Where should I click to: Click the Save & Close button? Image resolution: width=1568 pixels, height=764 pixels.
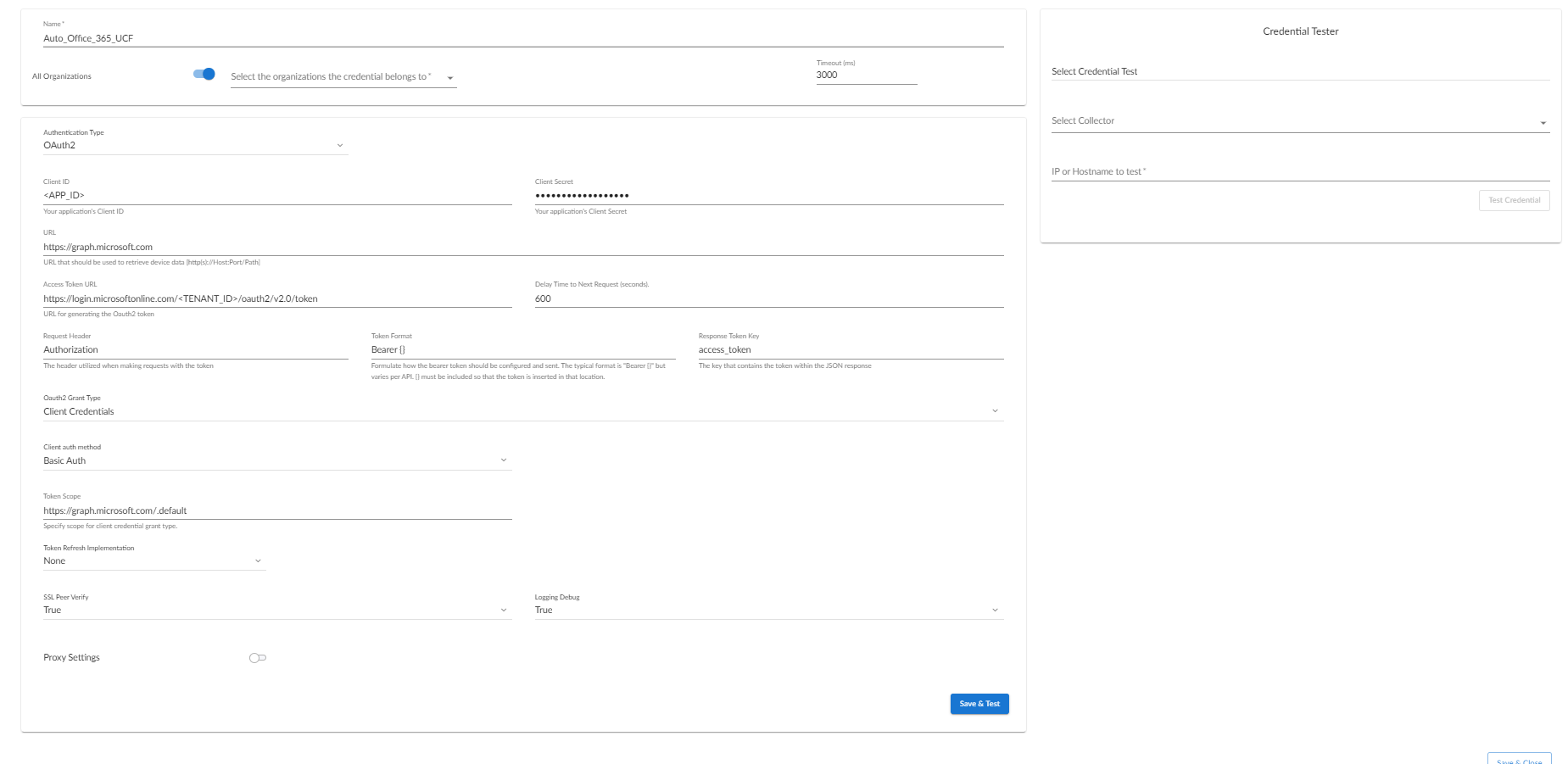[x=1519, y=760]
